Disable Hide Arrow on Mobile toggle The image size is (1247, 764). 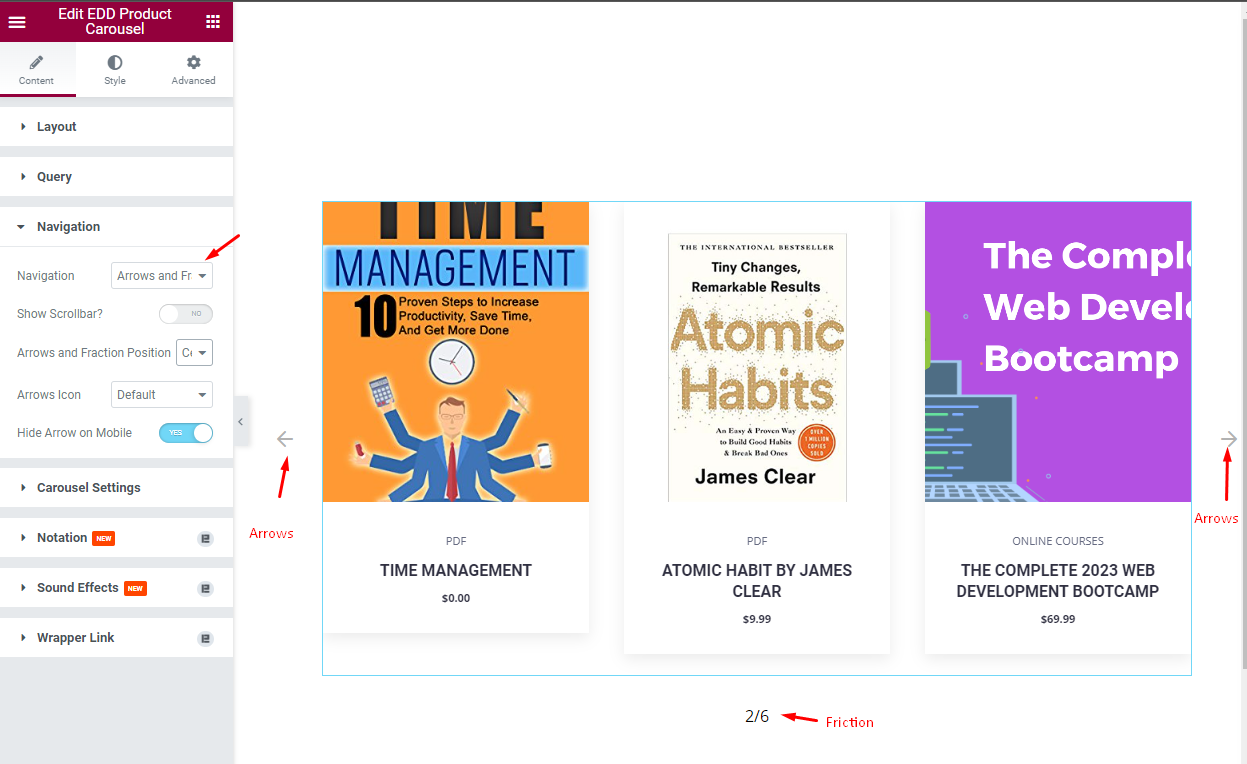[x=186, y=432]
